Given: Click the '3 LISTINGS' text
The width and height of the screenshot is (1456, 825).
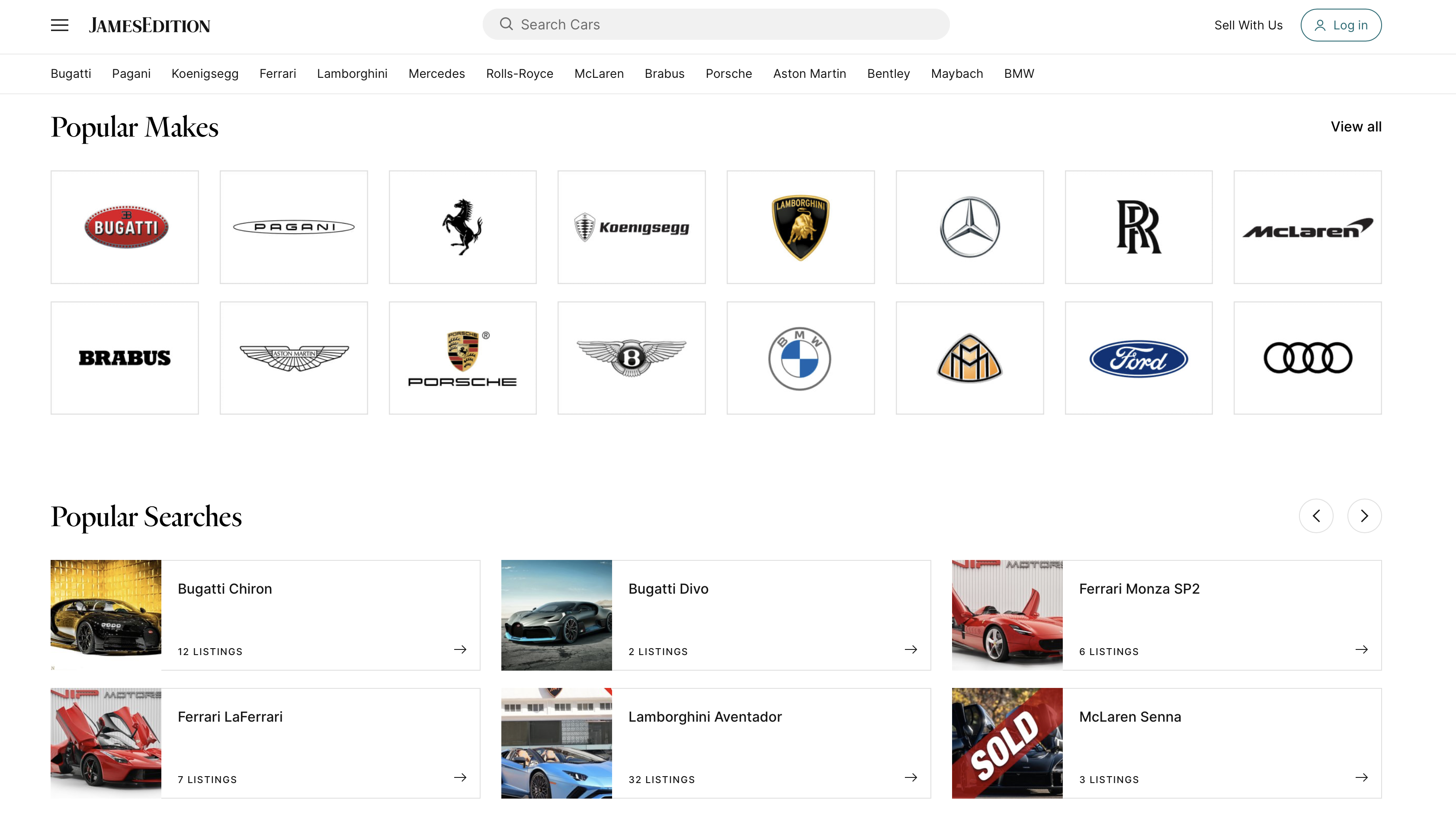Looking at the screenshot, I should point(1109,780).
